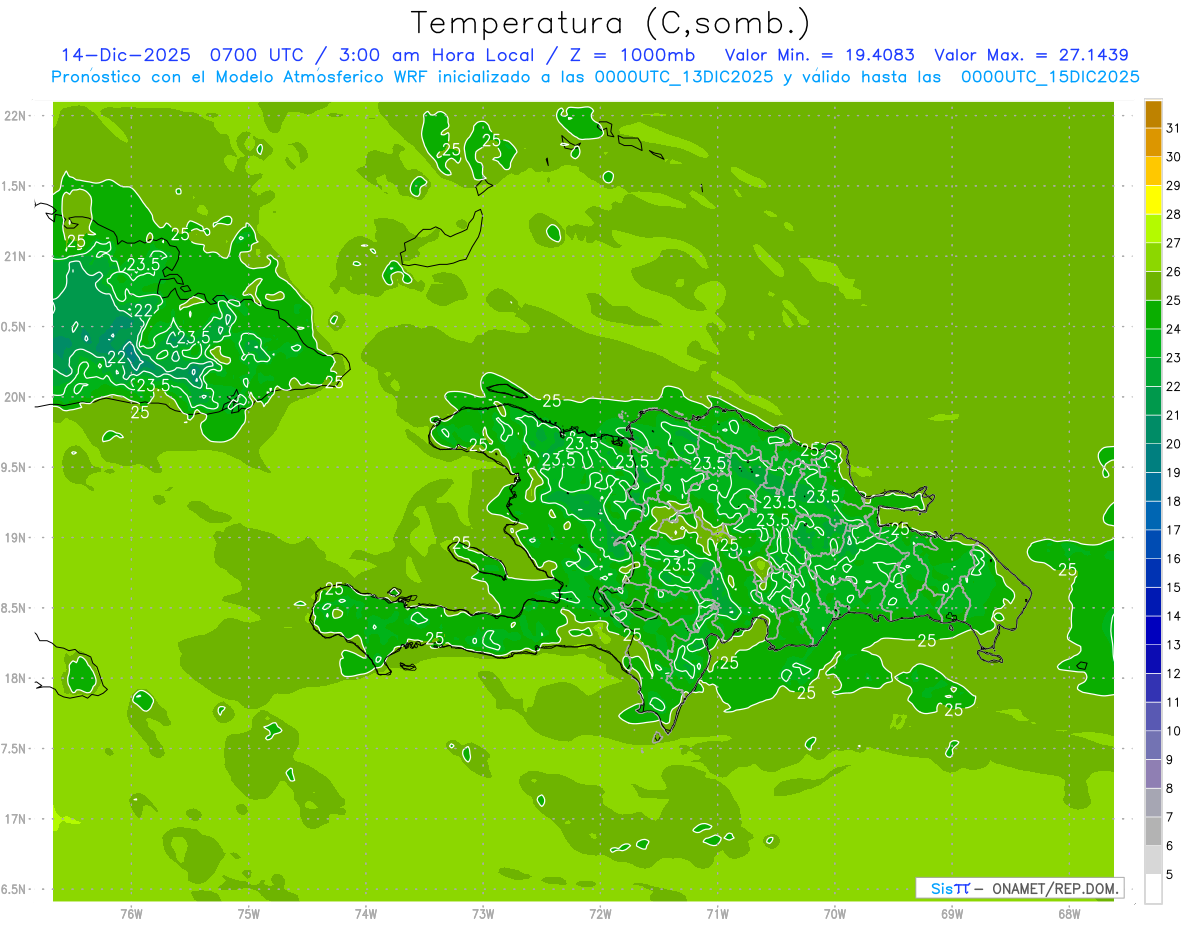Screen dimensions: 1200x927
Task: Click the longitude axis label "75W"
Action: [x=248, y=914]
